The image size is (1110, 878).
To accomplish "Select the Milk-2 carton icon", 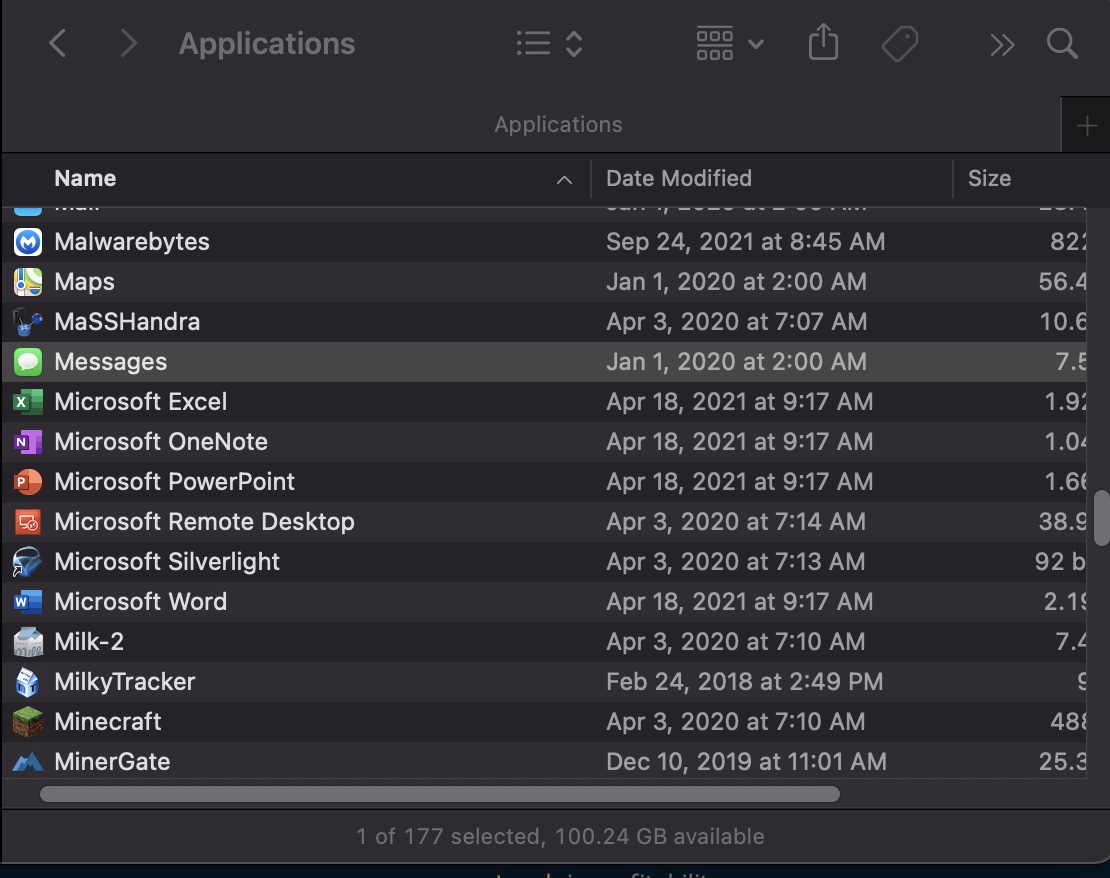I will pos(28,642).
